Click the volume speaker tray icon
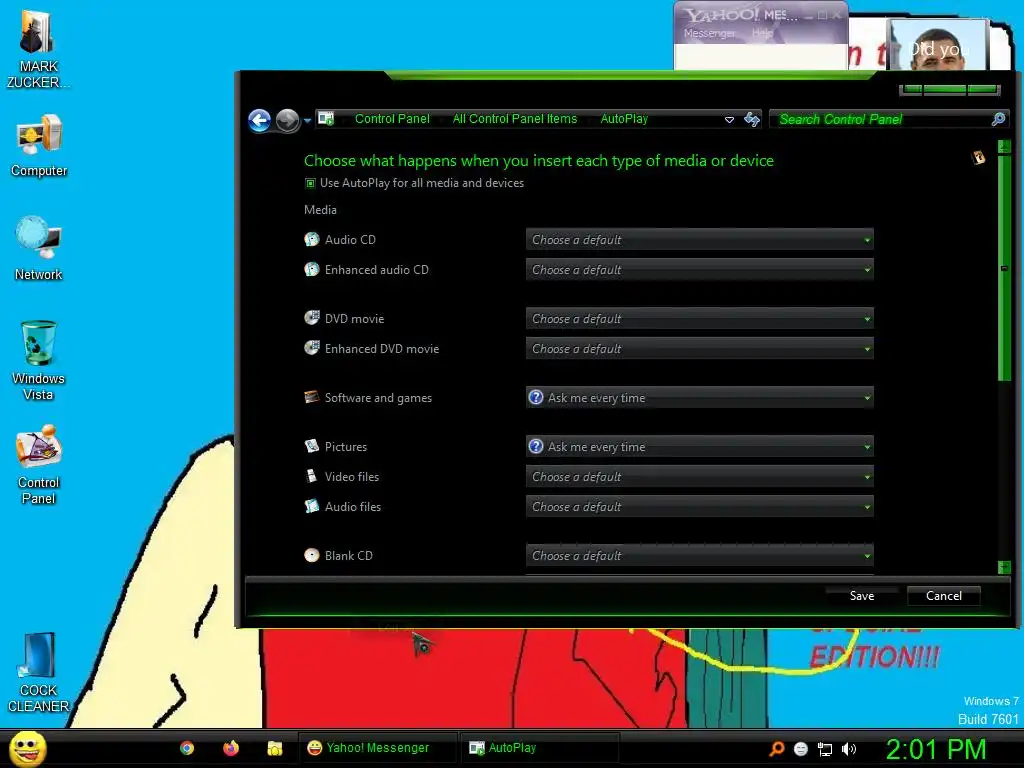Image resolution: width=1024 pixels, height=768 pixels. (849, 749)
